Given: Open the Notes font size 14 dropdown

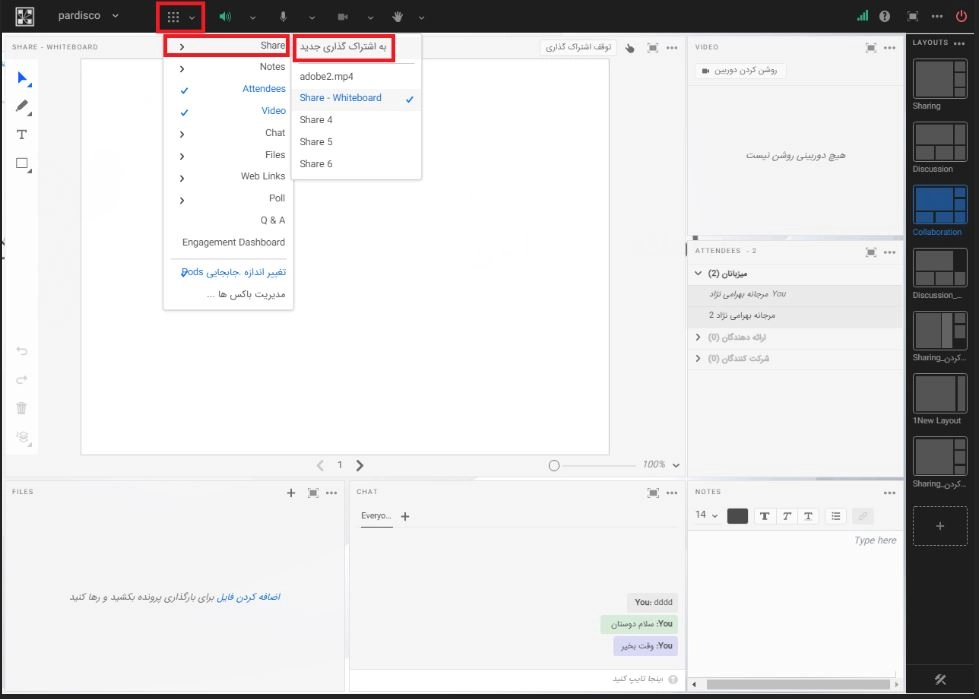Looking at the screenshot, I should point(706,516).
